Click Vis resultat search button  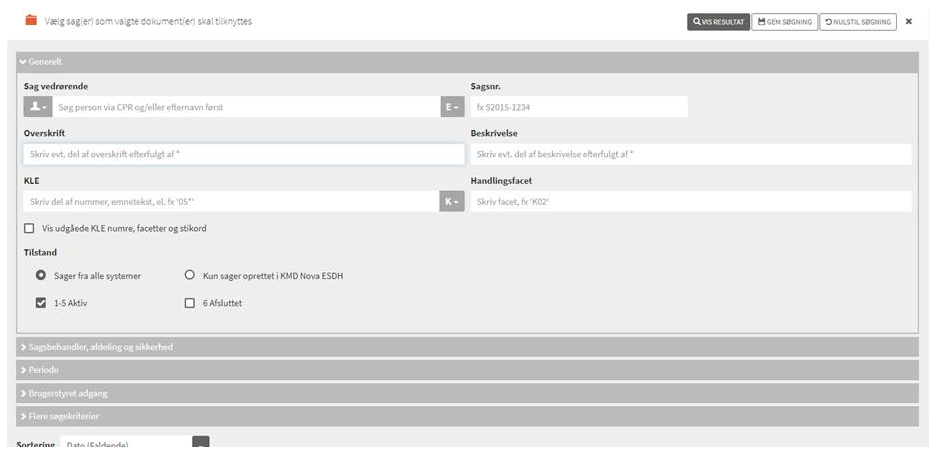coord(718,21)
